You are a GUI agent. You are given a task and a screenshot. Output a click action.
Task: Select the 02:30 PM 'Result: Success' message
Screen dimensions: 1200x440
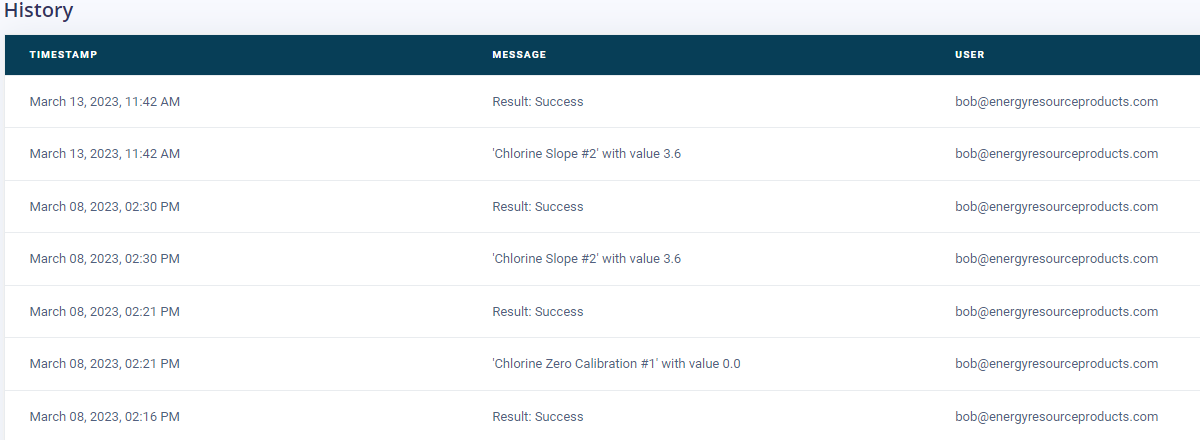(537, 207)
